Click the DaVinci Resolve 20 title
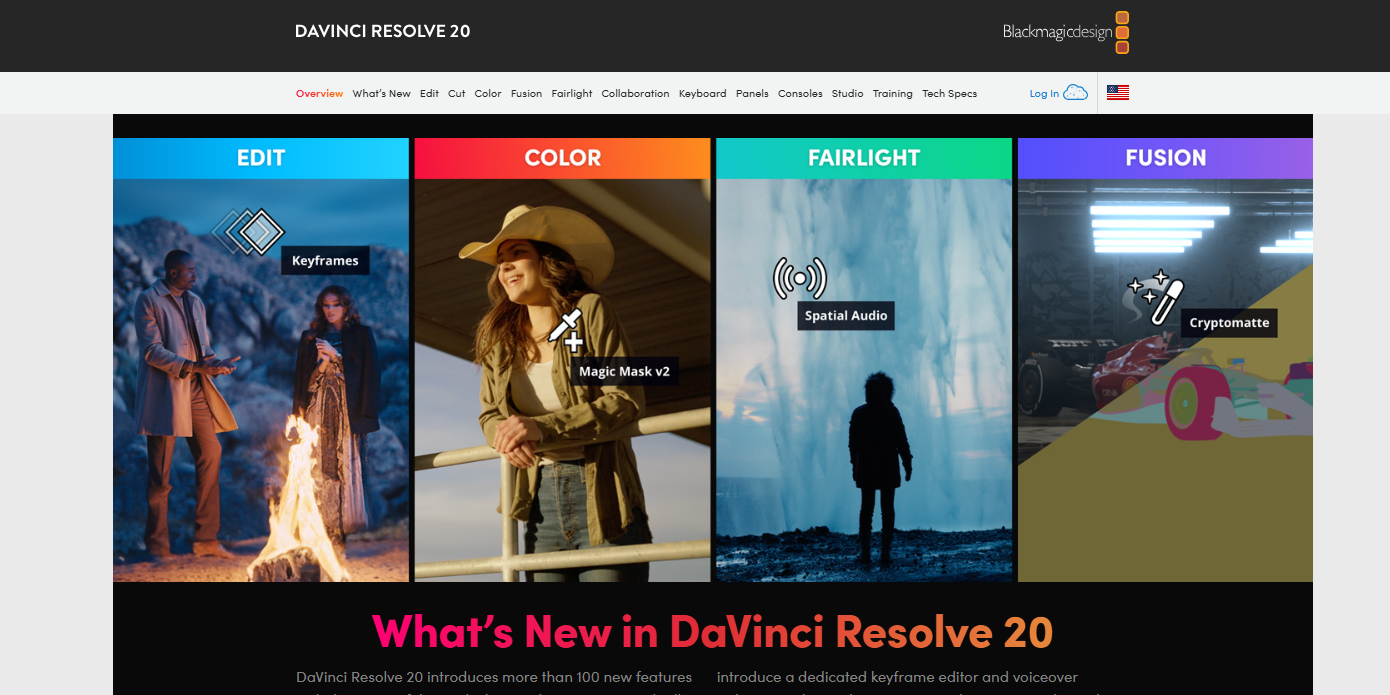The width and height of the screenshot is (1390, 695). (382, 31)
